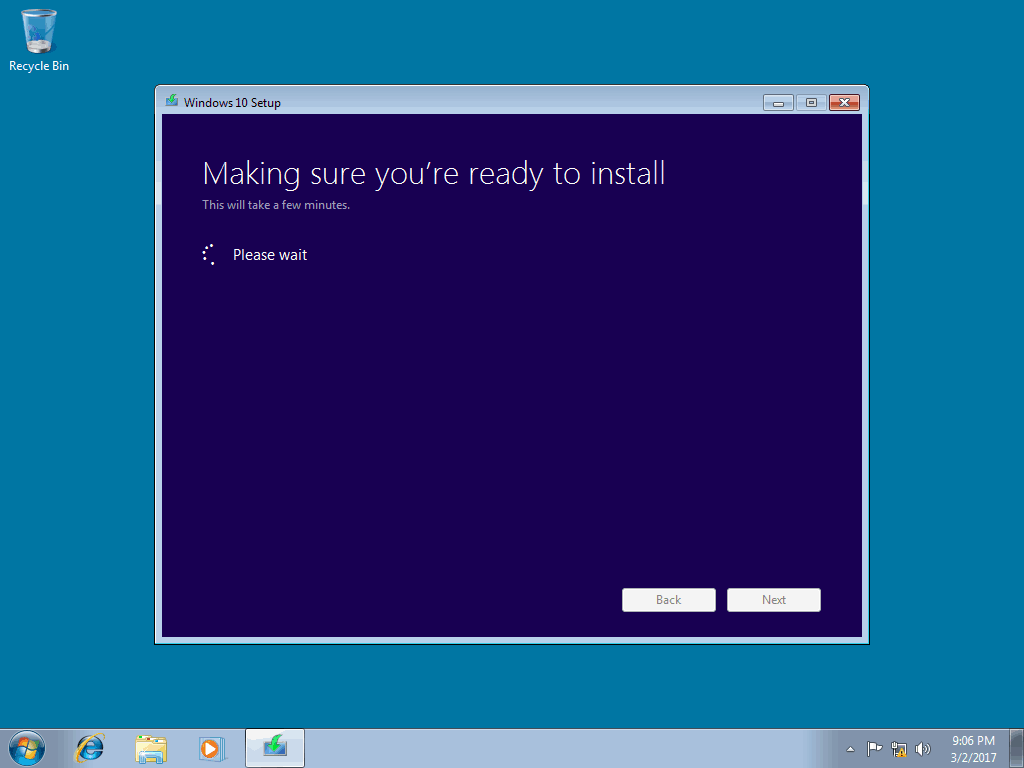Click the network status tray icon
The image size is (1024, 768).
[x=899, y=749]
